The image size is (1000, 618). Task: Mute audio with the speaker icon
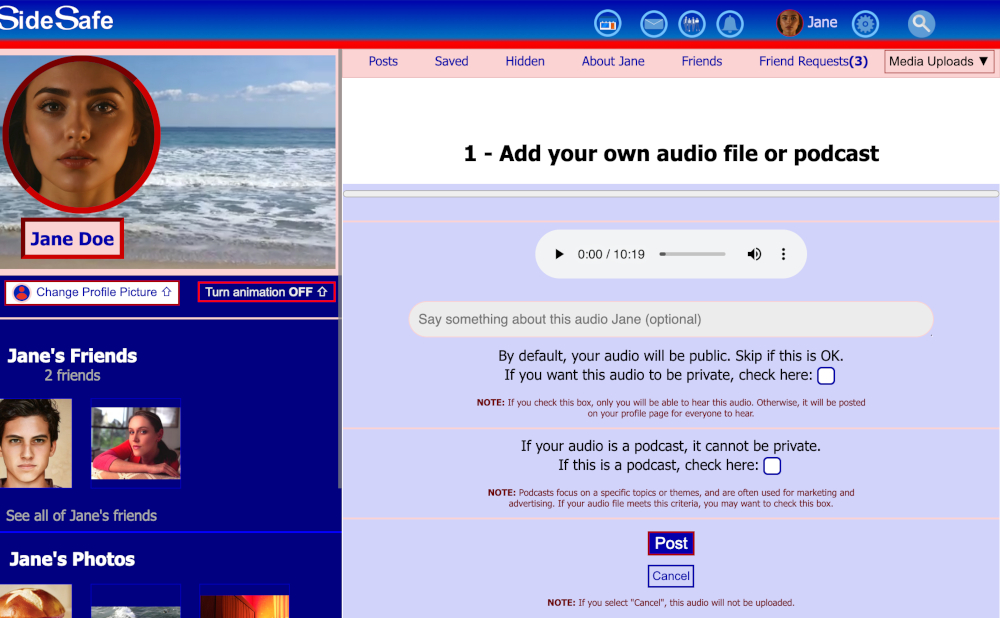[x=754, y=254]
